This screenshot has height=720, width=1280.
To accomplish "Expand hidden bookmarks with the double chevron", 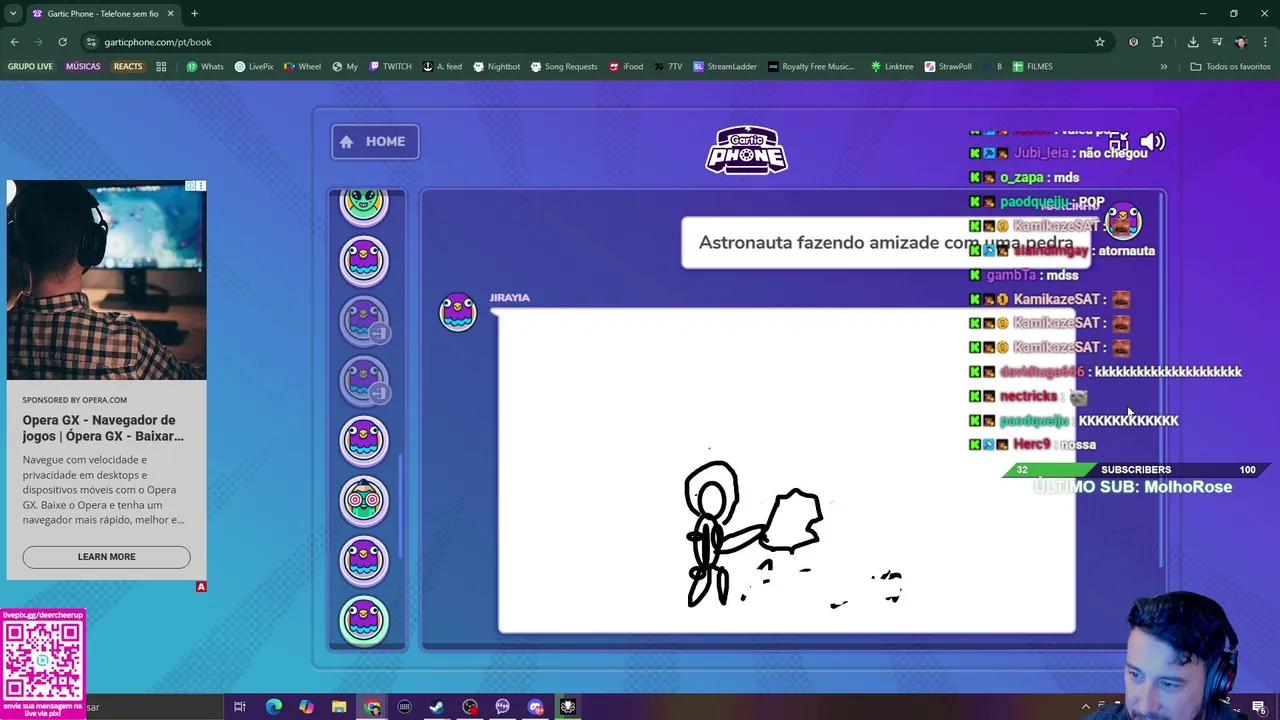I will [1163, 67].
